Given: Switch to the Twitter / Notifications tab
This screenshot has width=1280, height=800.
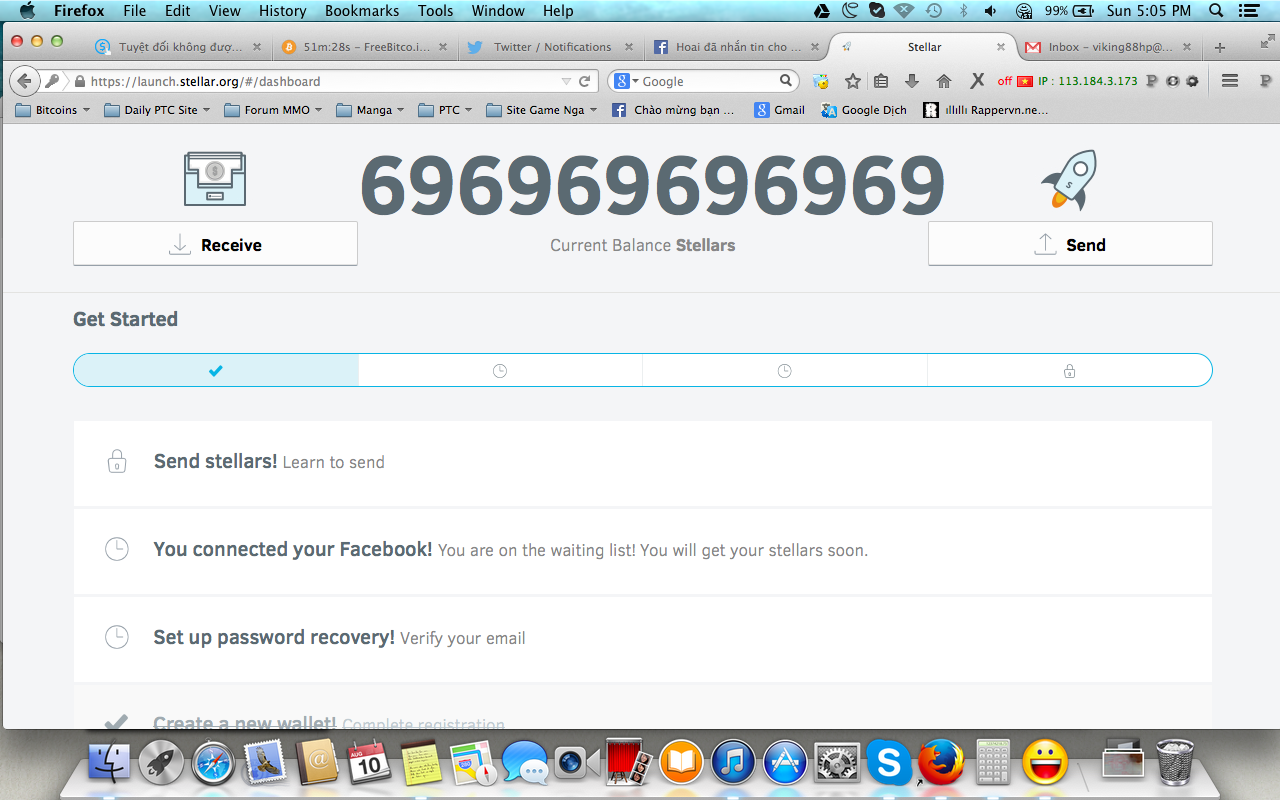Looking at the screenshot, I should pos(550,47).
